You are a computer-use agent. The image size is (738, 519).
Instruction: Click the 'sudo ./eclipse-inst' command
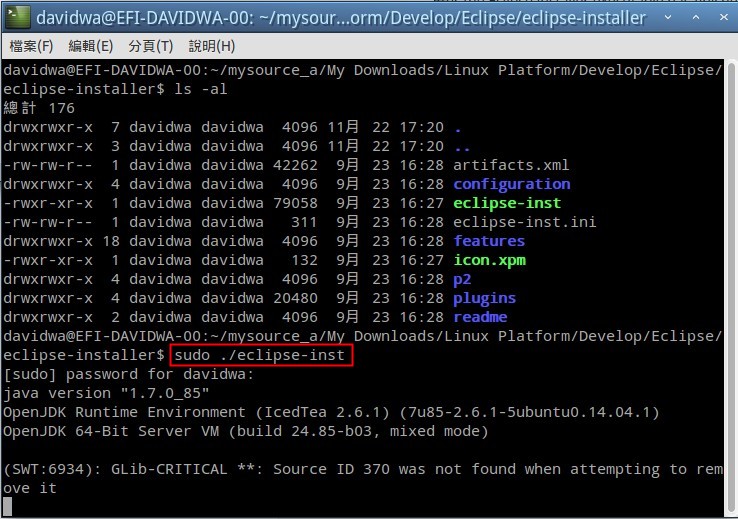tap(259, 355)
